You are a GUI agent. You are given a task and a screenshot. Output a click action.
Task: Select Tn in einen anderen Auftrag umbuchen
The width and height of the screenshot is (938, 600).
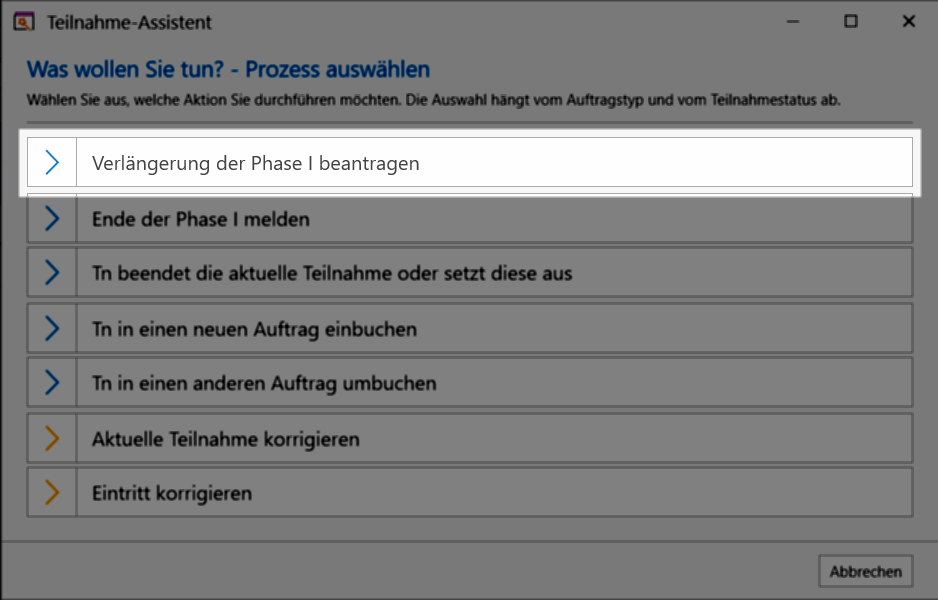point(263,383)
